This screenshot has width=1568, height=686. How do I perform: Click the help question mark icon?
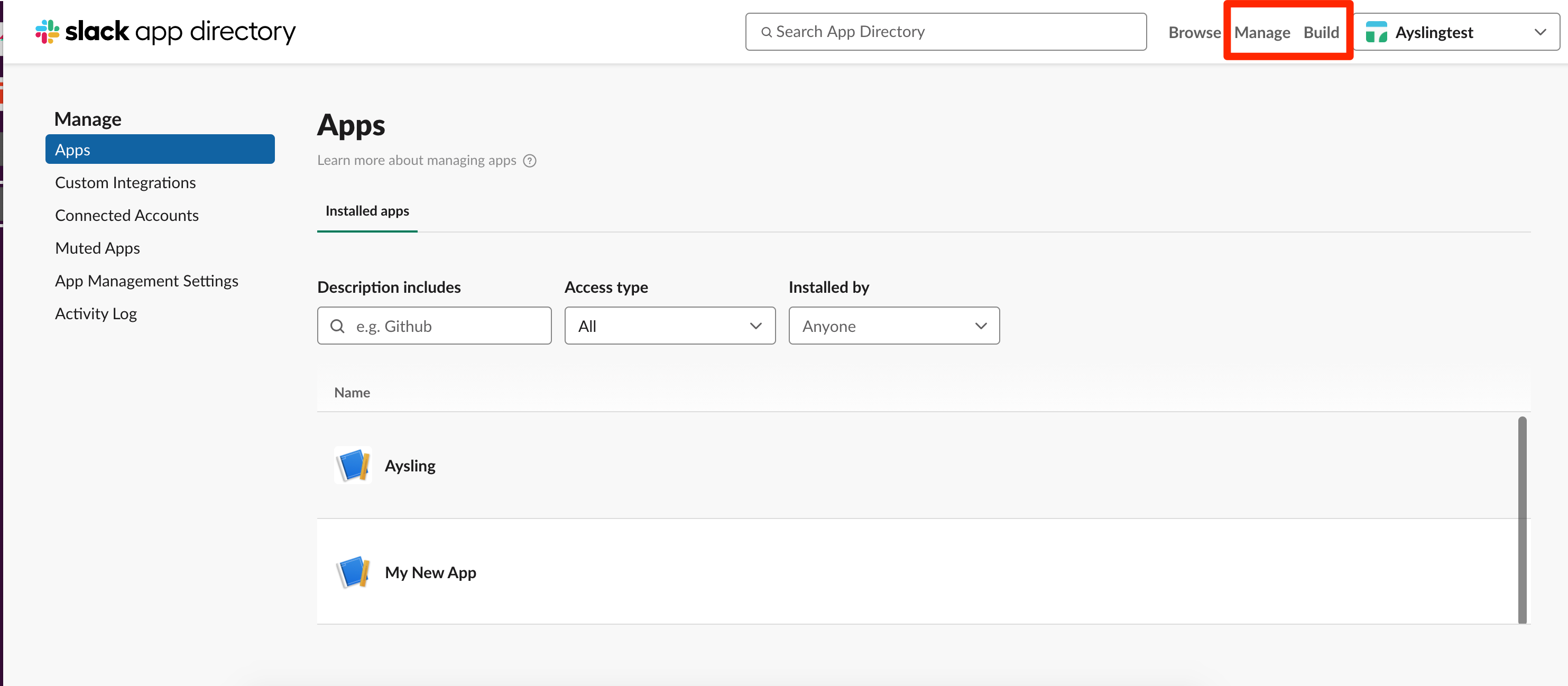(x=530, y=161)
